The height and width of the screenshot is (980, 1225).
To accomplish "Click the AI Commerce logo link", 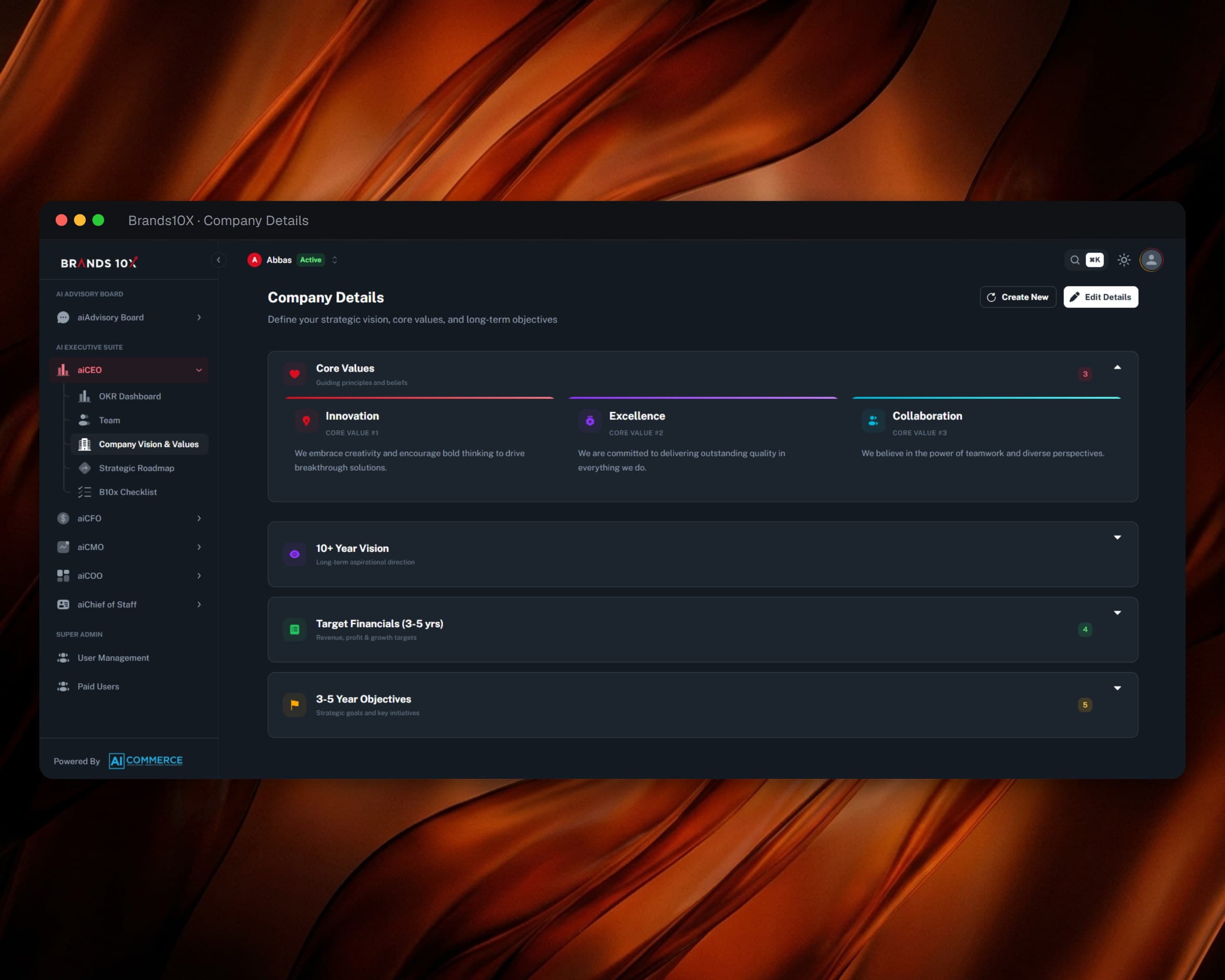I will point(146,761).
